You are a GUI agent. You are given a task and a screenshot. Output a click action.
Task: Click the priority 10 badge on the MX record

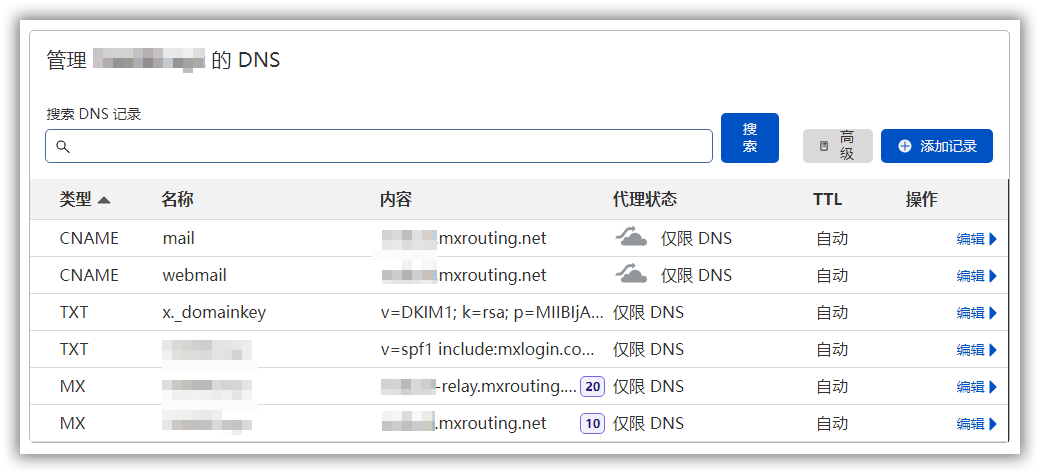pos(593,423)
